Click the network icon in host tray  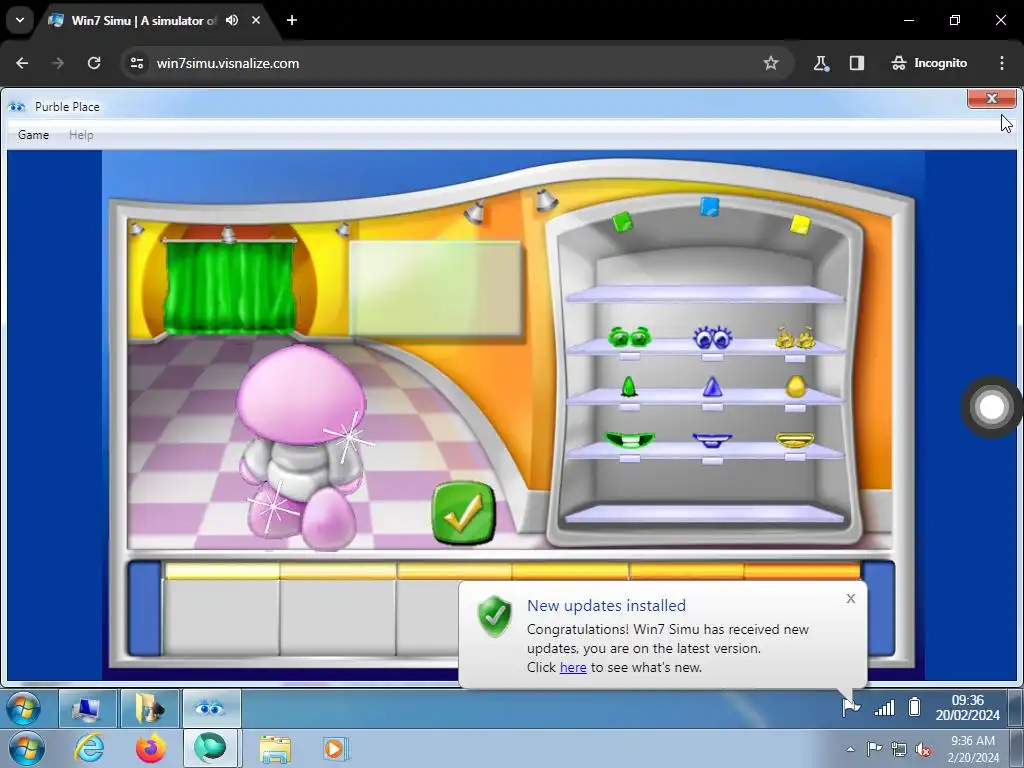pyautogui.click(x=899, y=749)
